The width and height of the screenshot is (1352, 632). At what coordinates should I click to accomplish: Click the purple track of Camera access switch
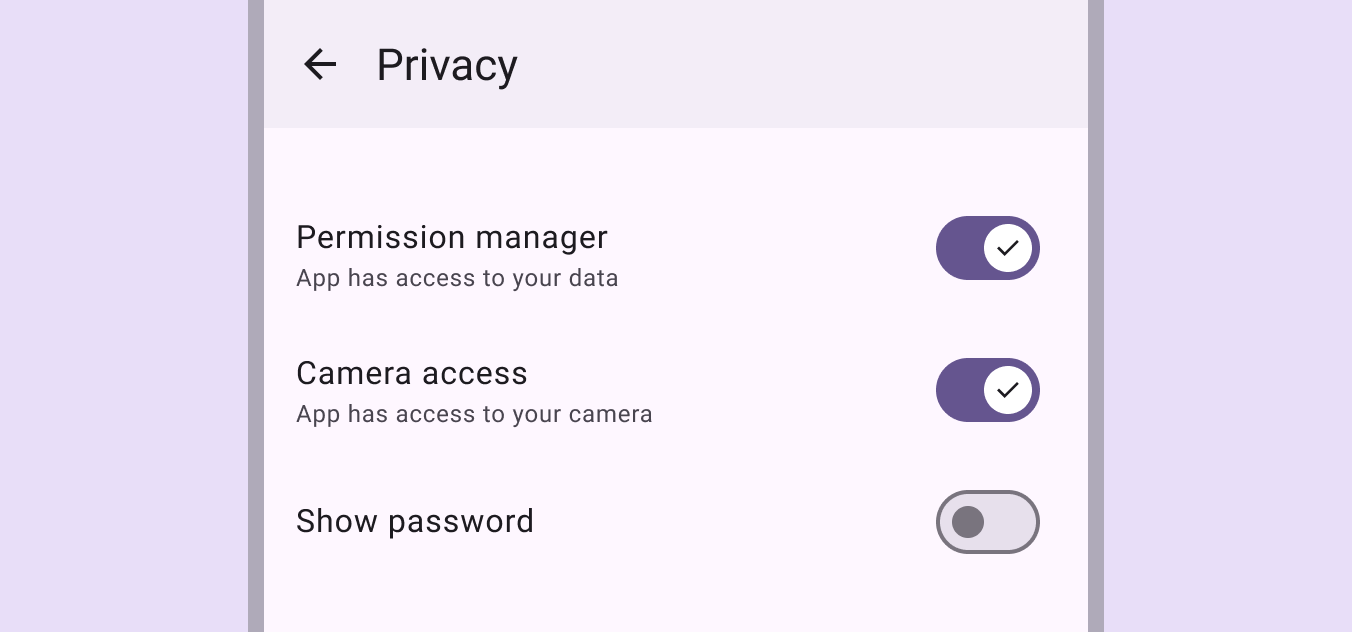958,390
